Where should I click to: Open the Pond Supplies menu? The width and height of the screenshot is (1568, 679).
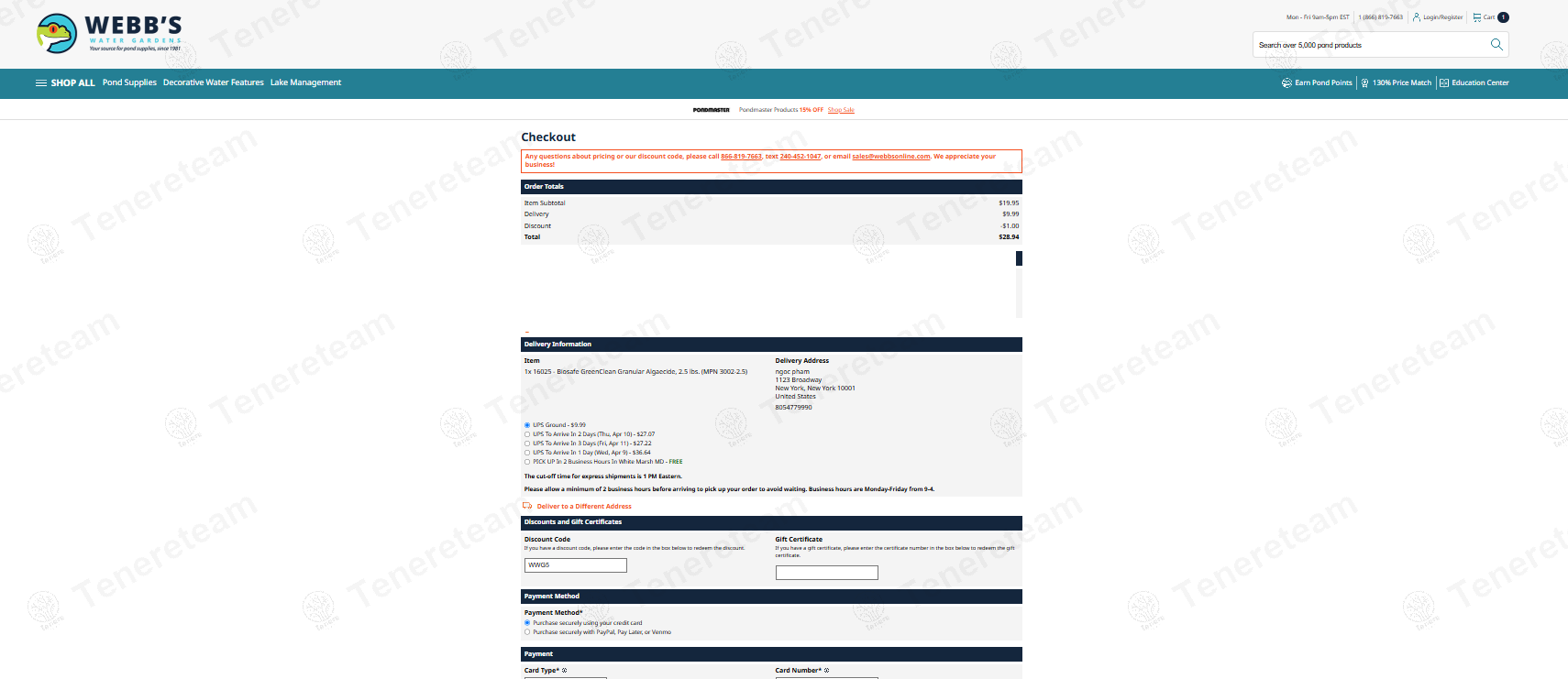[129, 82]
